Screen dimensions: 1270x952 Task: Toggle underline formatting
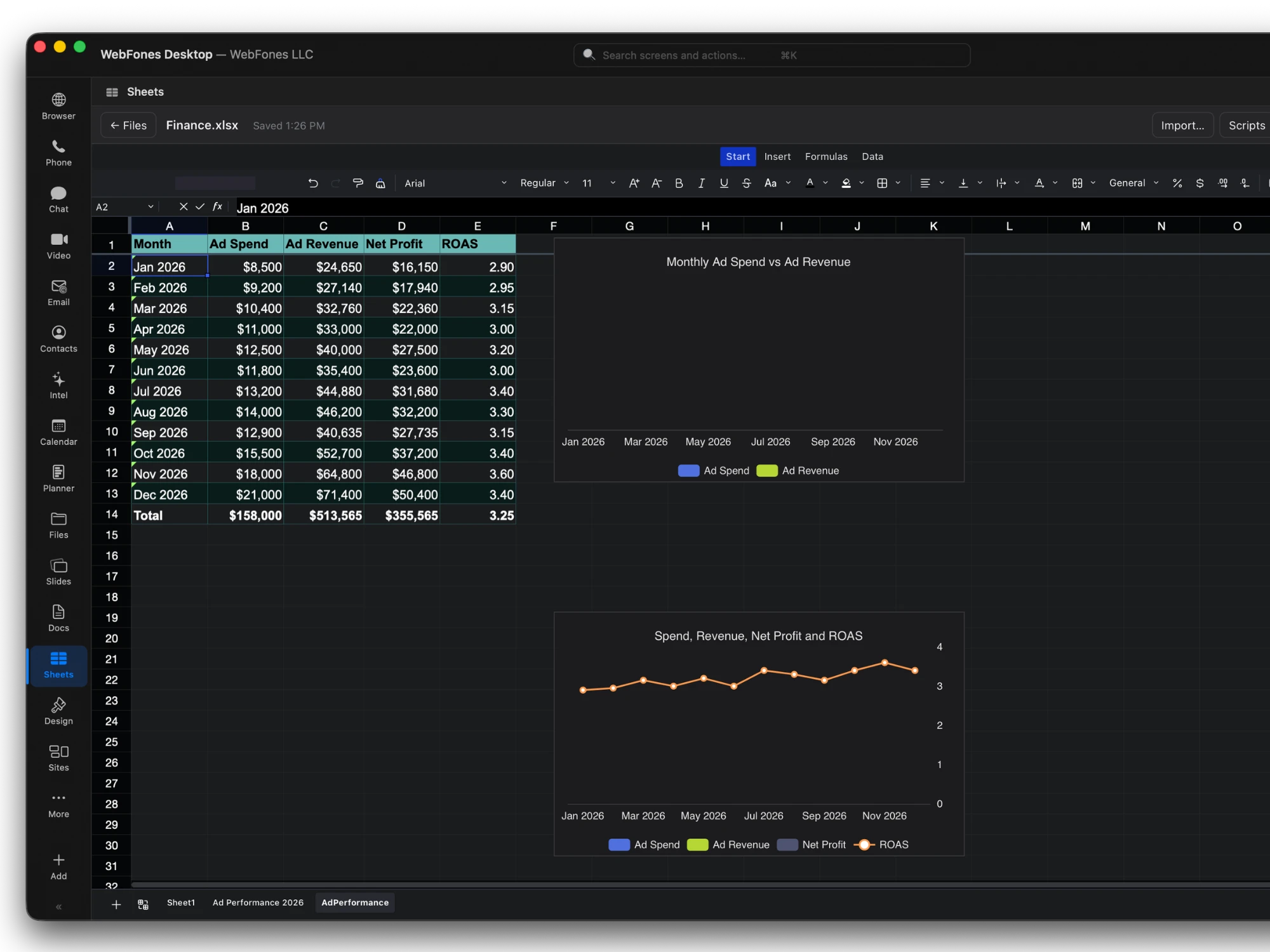coord(724,183)
